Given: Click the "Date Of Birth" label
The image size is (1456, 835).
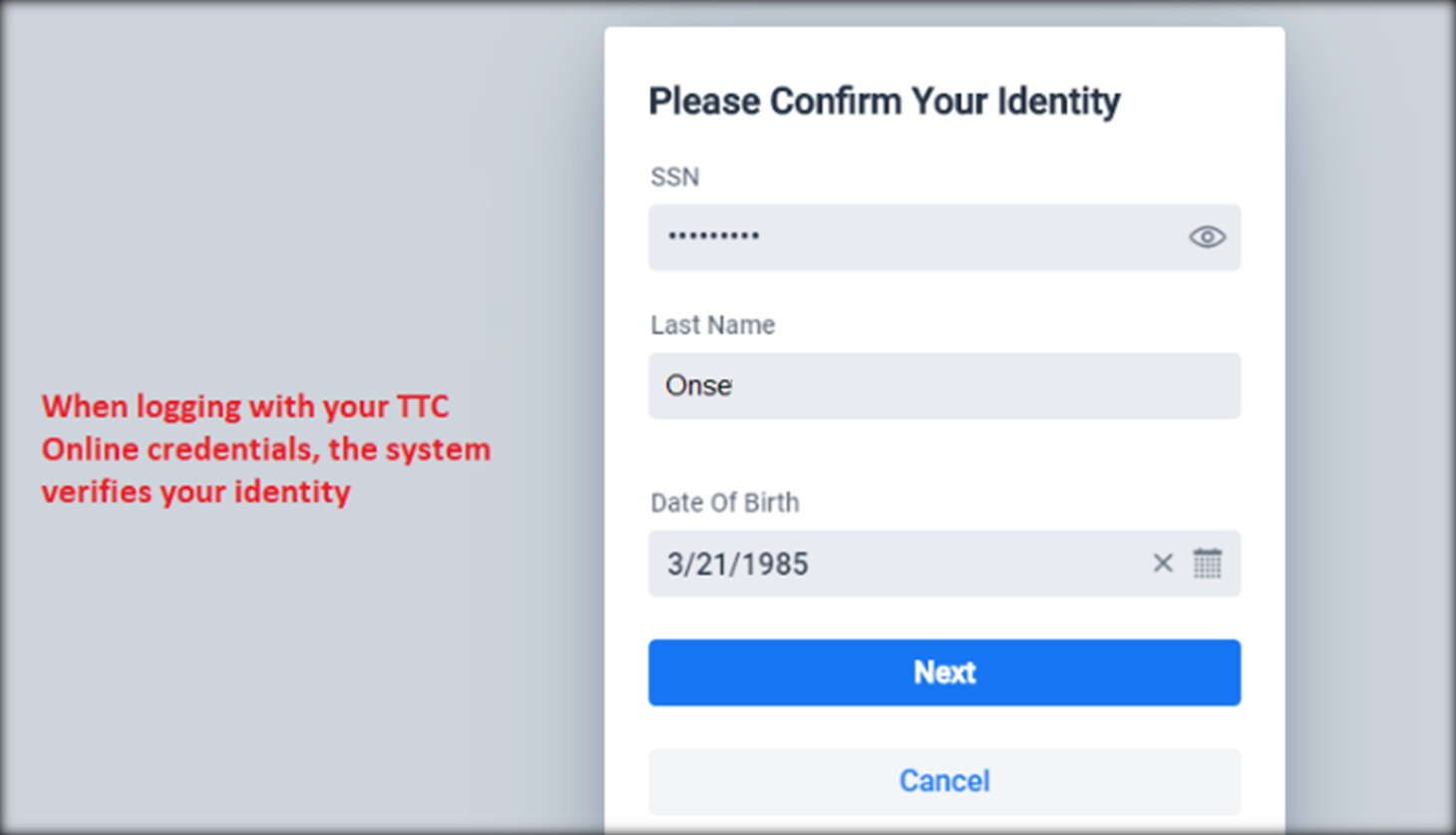Looking at the screenshot, I should pos(725,503).
